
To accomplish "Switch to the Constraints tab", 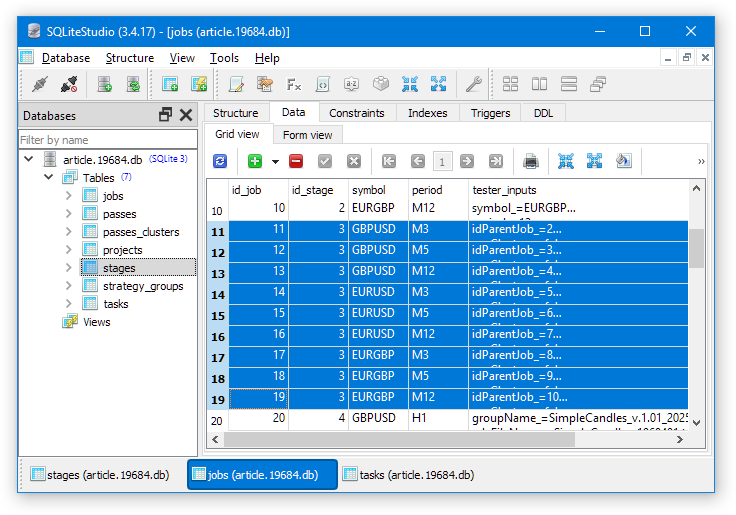I will pos(357,113).
